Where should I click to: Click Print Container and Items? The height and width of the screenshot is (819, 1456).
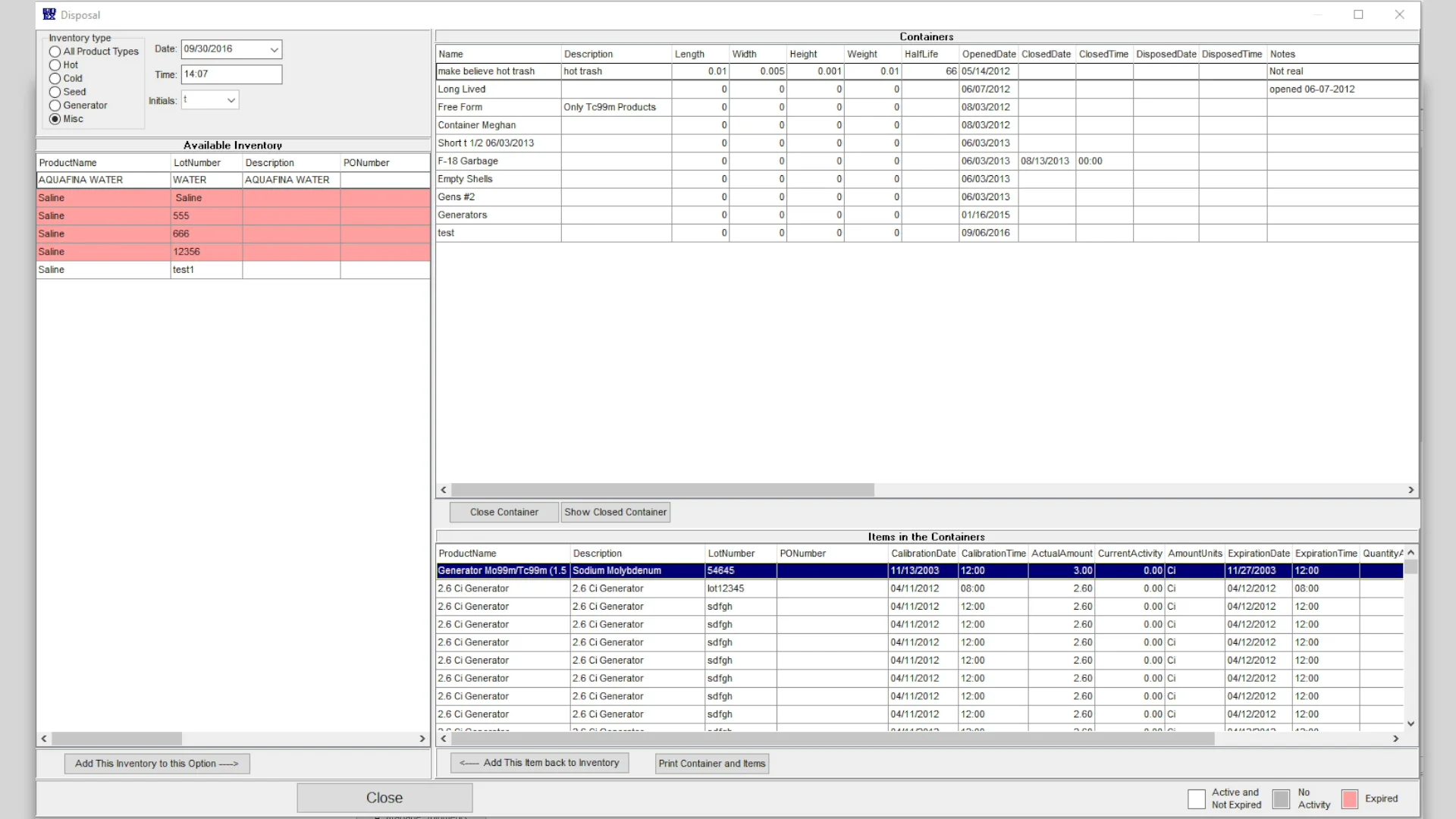pos(711,764)
